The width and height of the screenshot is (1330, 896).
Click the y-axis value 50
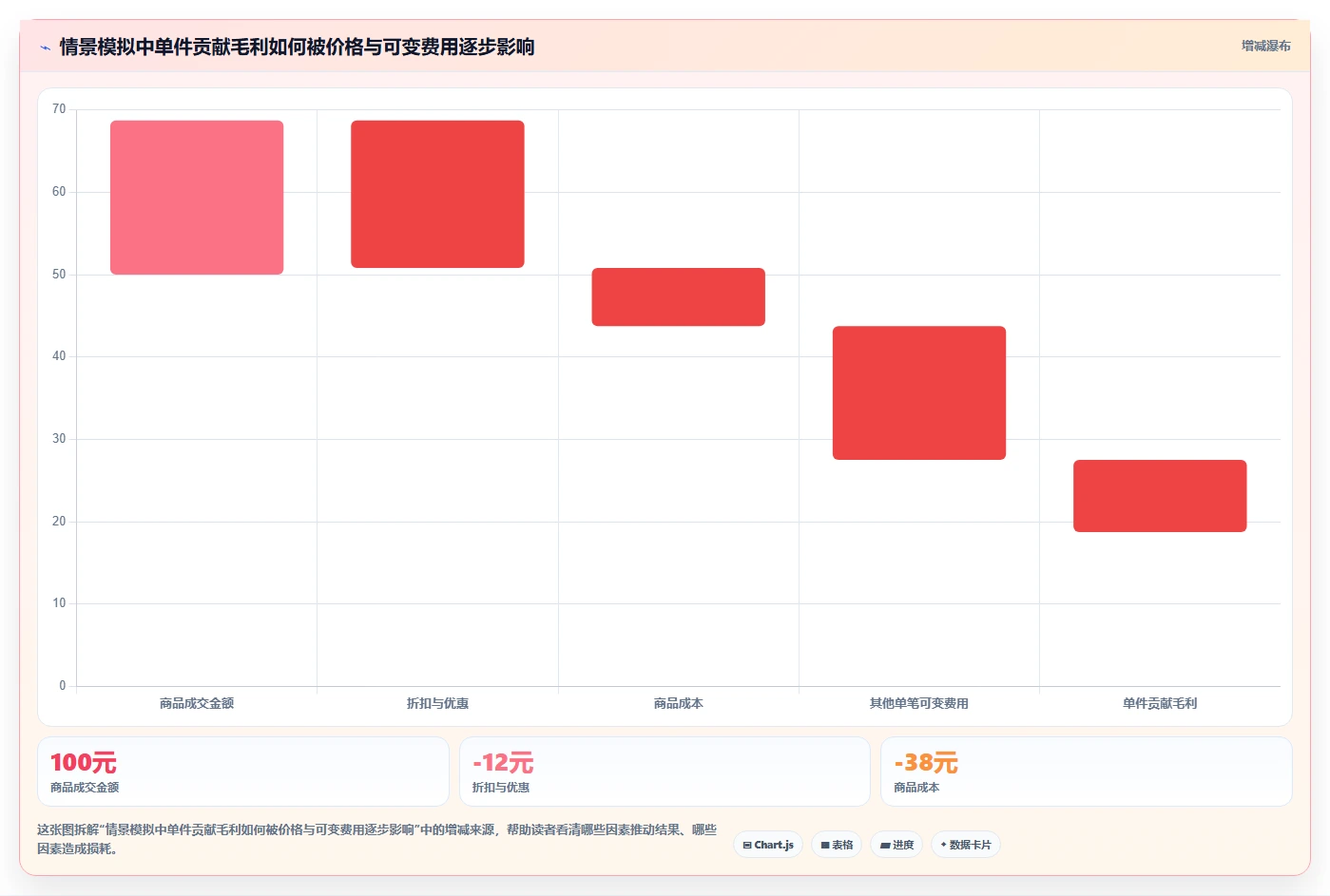tap(59, 275)
